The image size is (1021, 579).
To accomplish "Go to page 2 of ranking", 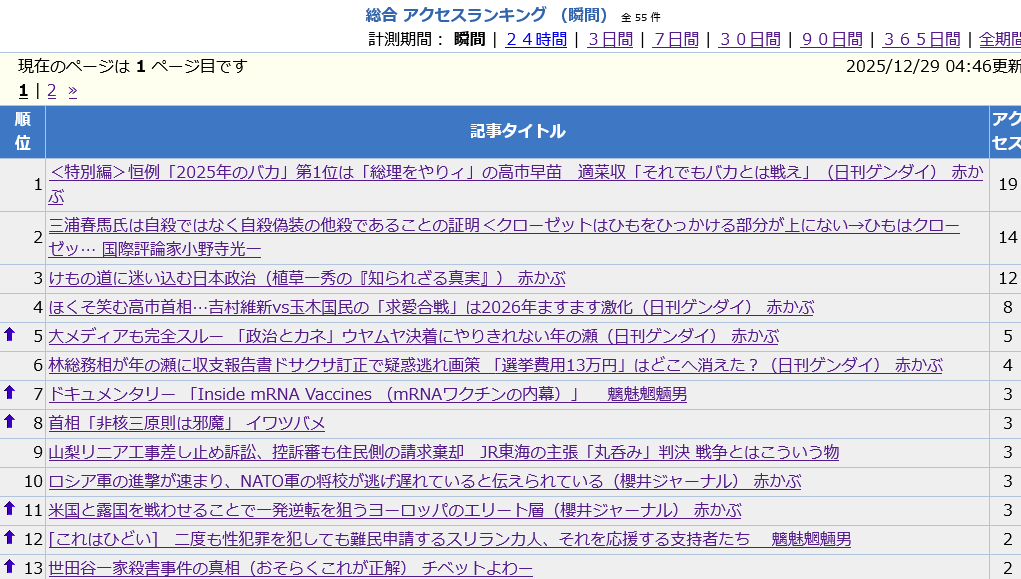I will [x=52, y=90].
